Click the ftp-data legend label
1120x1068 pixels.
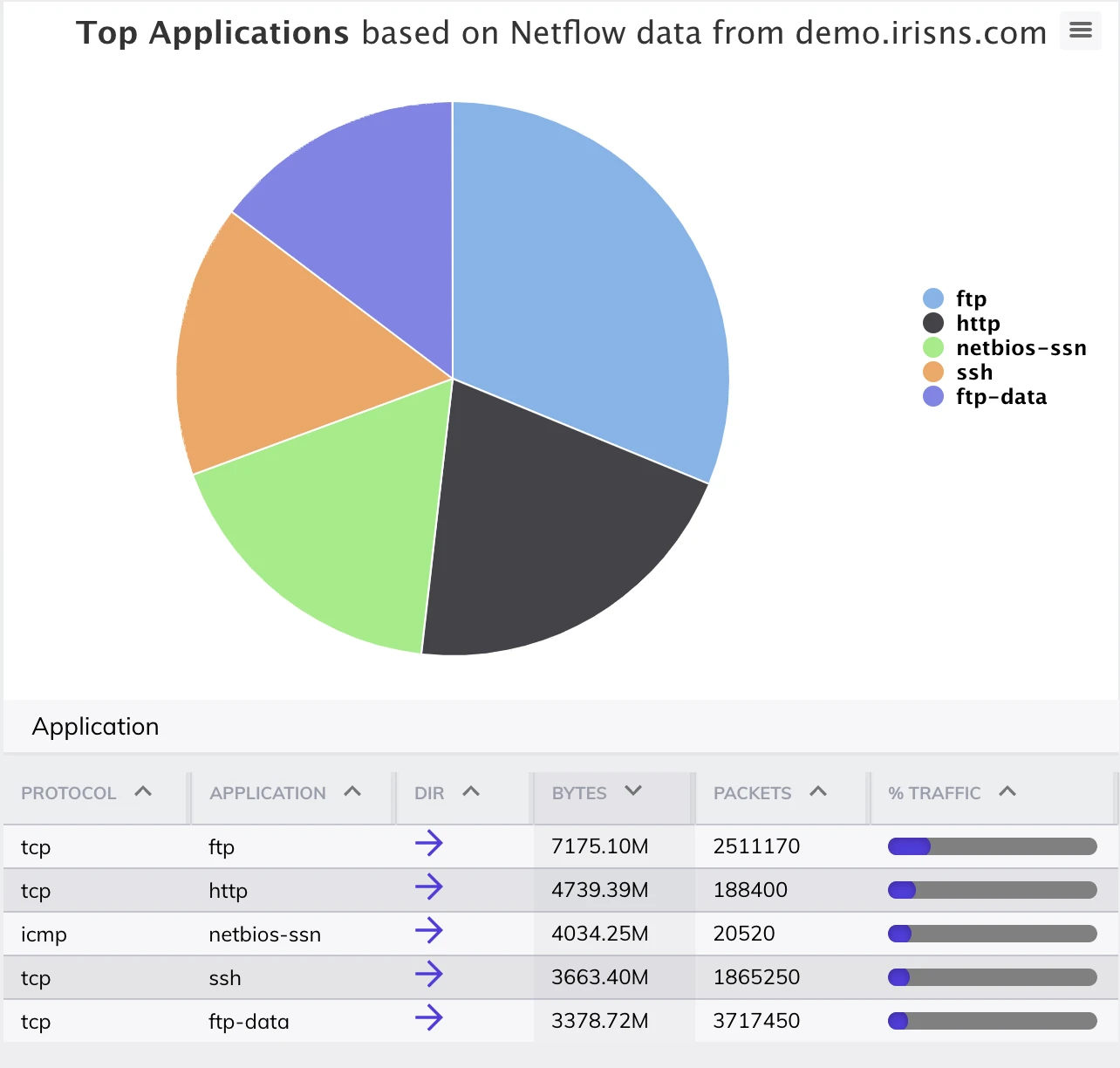pos(1000,396)
